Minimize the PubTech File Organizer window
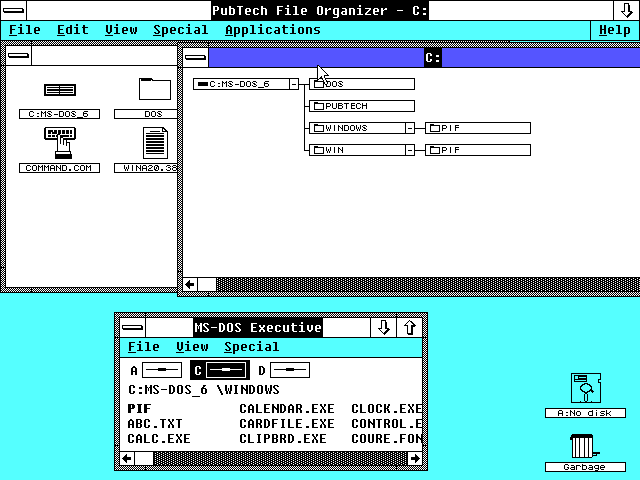This screenshot has height=480, width=640. [x=626, y=10]
